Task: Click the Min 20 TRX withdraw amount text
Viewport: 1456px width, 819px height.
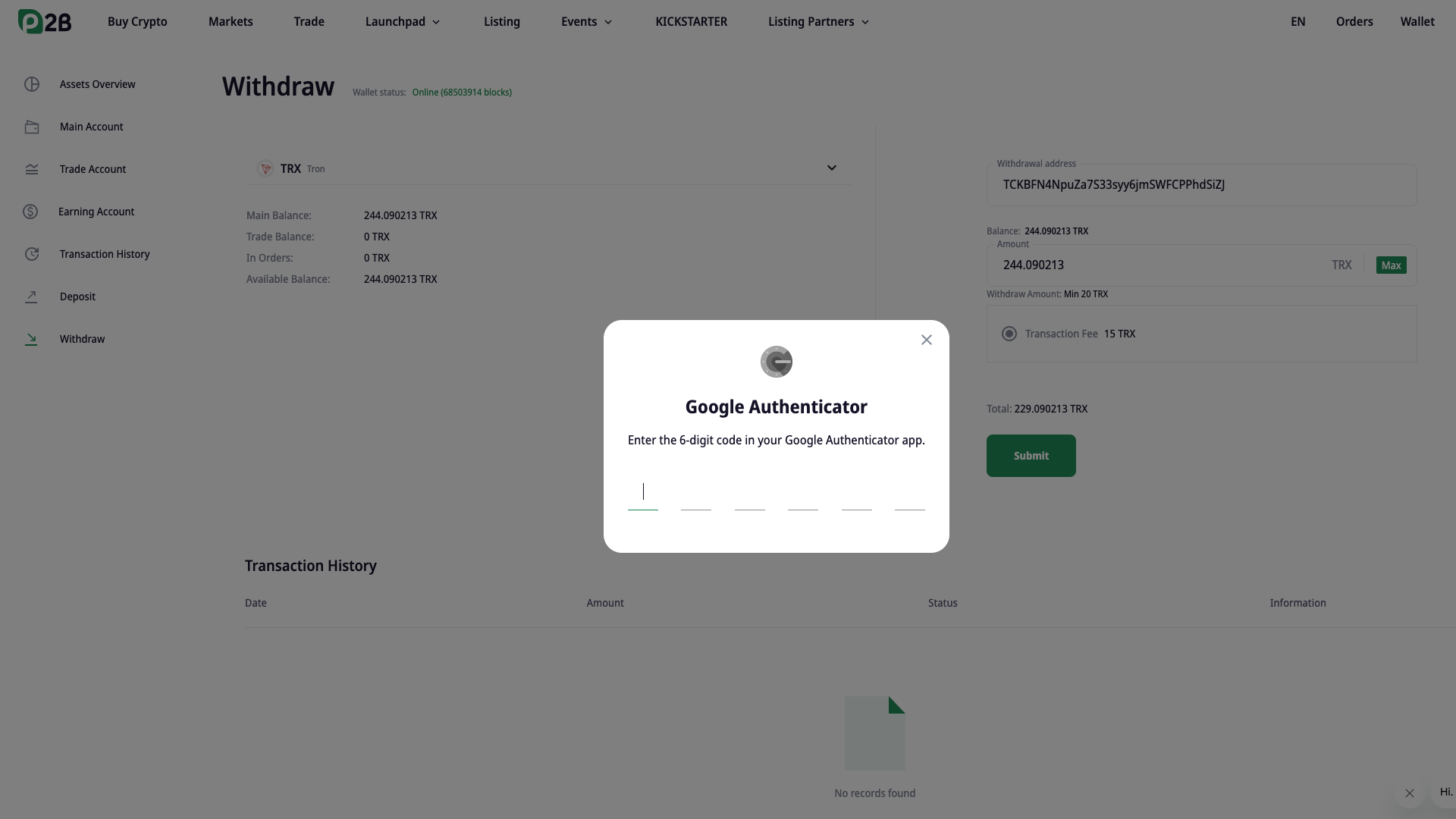Action: point(1086,294)
